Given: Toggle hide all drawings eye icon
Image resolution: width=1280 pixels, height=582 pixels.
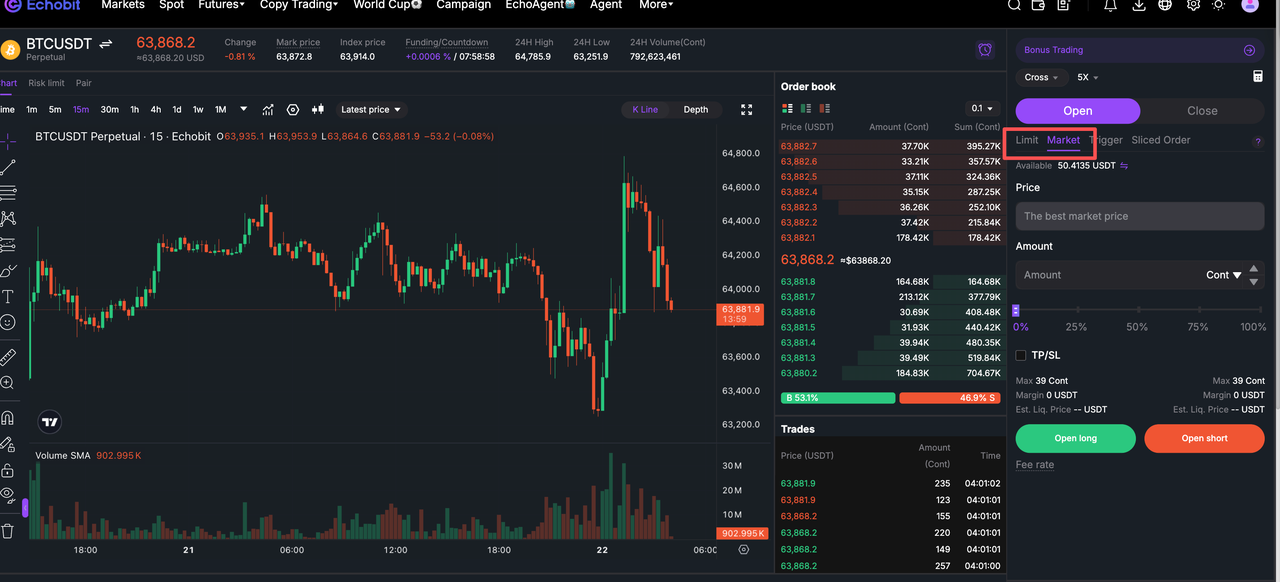Looking at the screenshot, I should pos(8,494).
